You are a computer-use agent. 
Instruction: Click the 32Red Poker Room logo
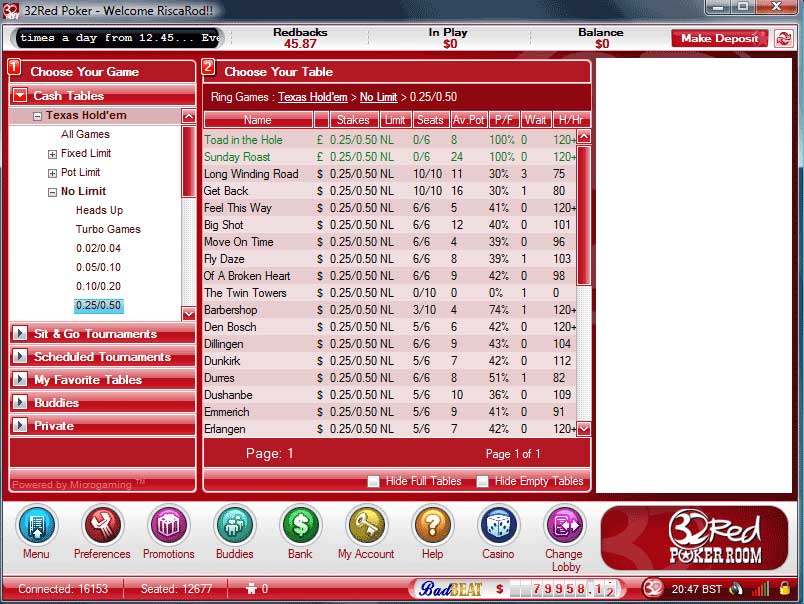click(695, 538)
